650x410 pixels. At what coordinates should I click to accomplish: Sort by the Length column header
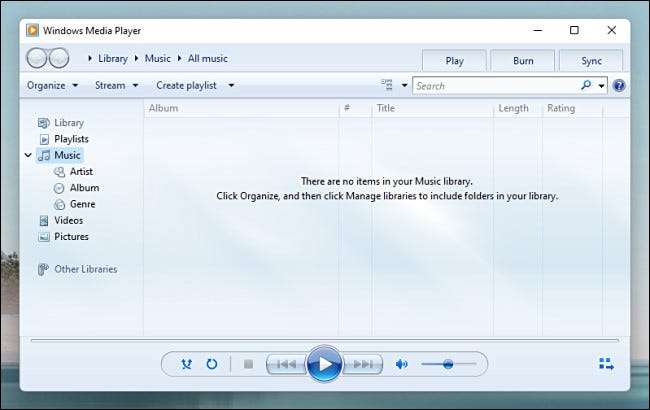pos(518,108)
